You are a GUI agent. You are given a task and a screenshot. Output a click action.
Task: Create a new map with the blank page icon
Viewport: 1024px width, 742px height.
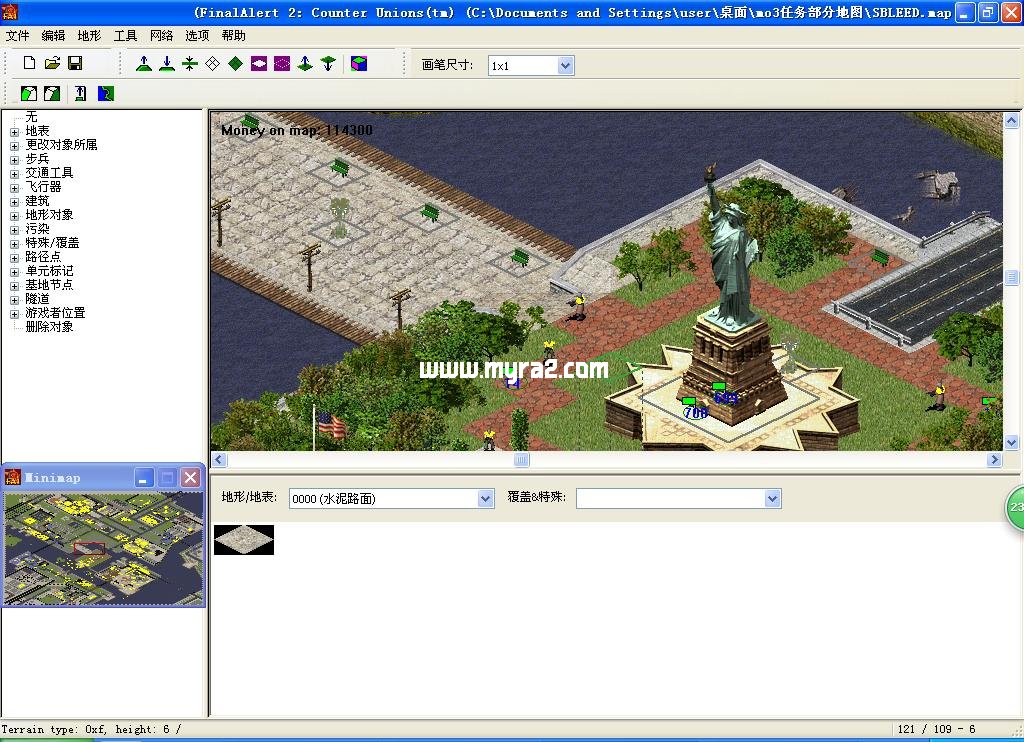pos(29,63)
